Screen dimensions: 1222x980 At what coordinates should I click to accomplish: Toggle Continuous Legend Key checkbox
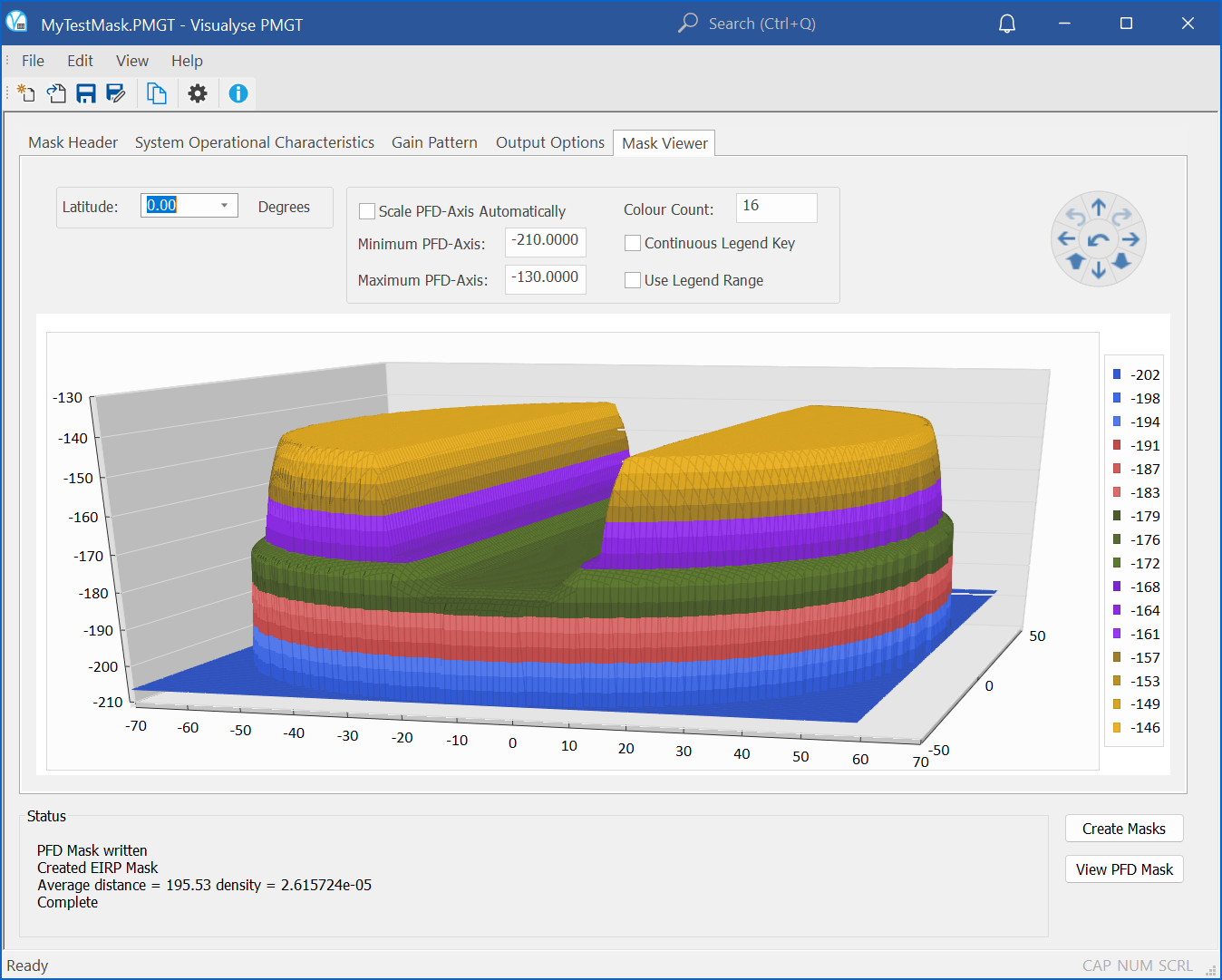pyautogui.click(x=633, y=243)
